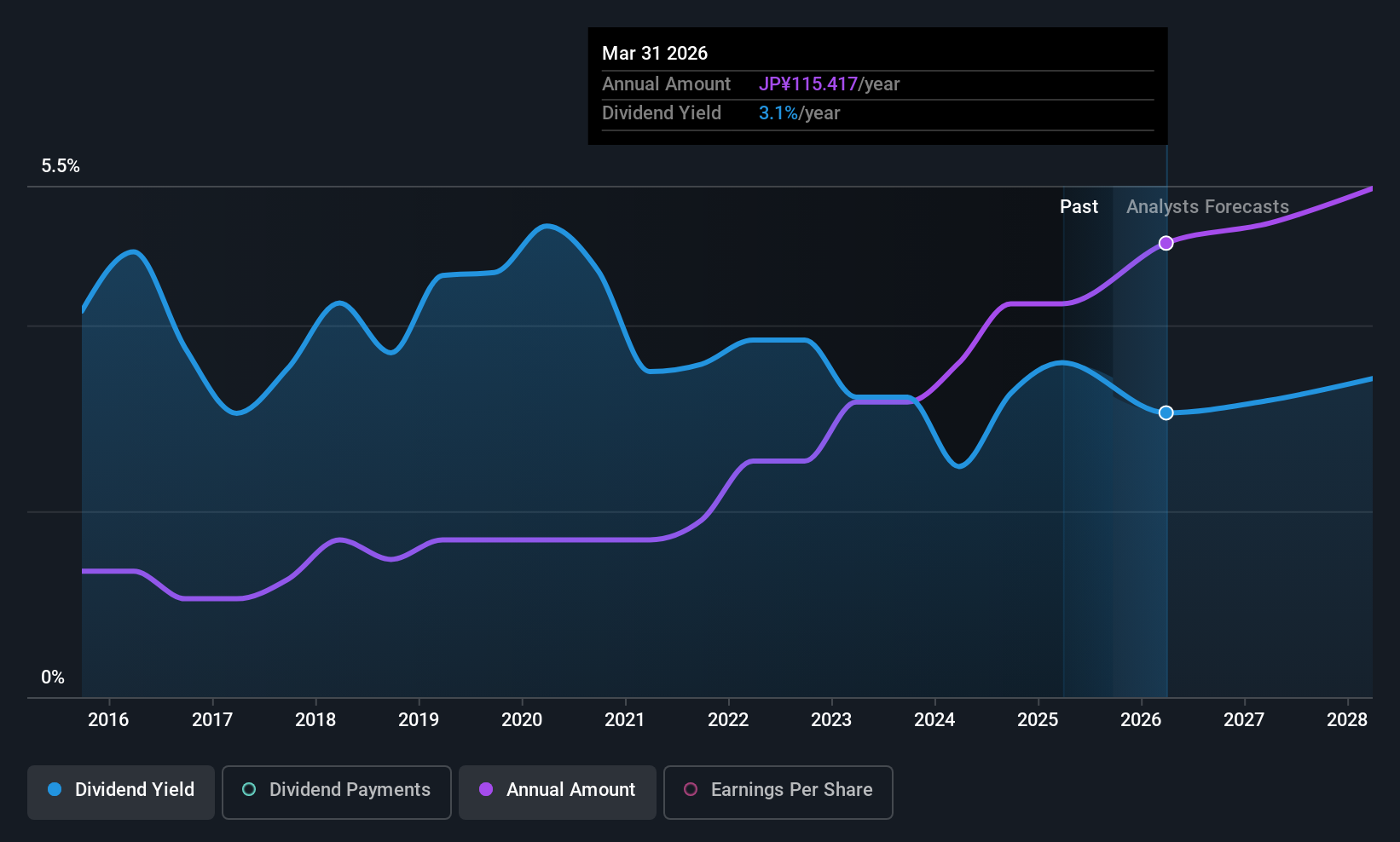The height and width of the screenshot is (842, 1400).
Task: Toggle the Annual Amount legend series
Action: tap(558, 793)
